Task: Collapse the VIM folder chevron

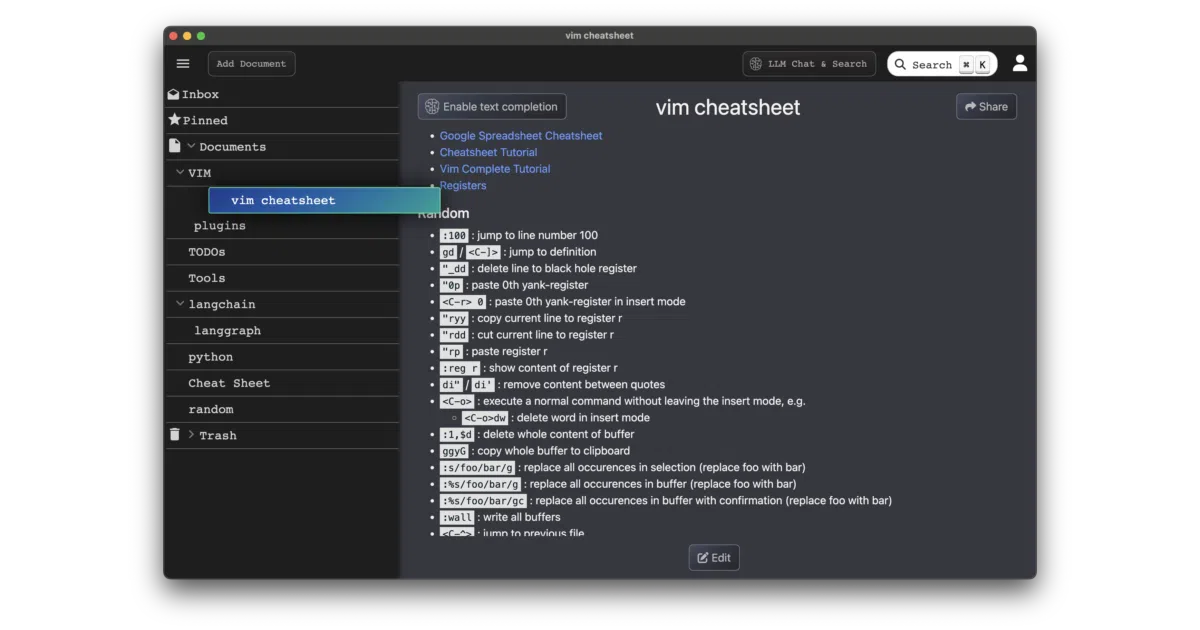Action: [180, 173]
